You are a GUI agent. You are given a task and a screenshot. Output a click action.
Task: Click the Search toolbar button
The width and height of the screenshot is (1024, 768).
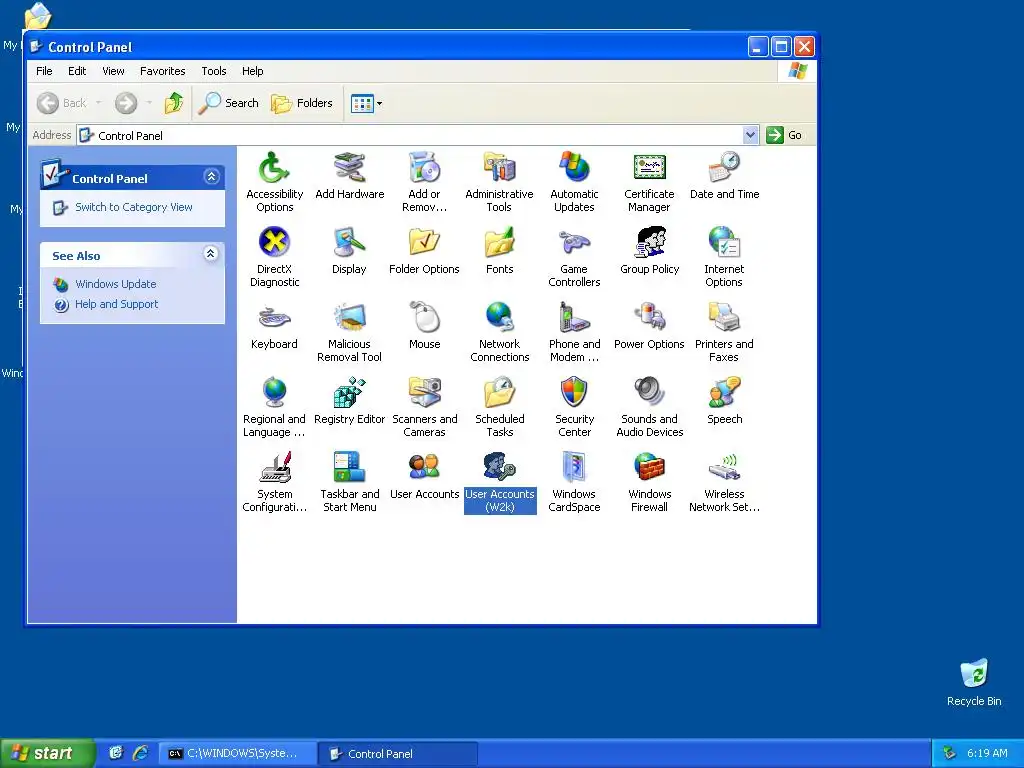click(x=229, y=103)
